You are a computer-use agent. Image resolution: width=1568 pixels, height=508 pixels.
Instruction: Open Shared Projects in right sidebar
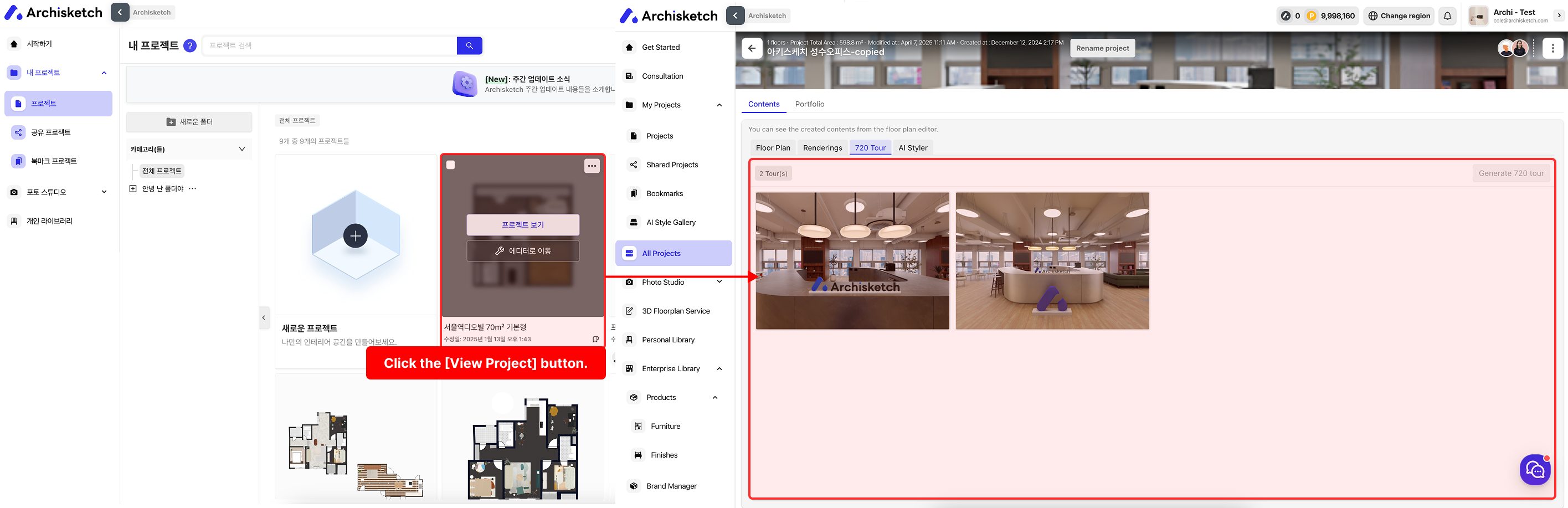(x=673, y=165)
